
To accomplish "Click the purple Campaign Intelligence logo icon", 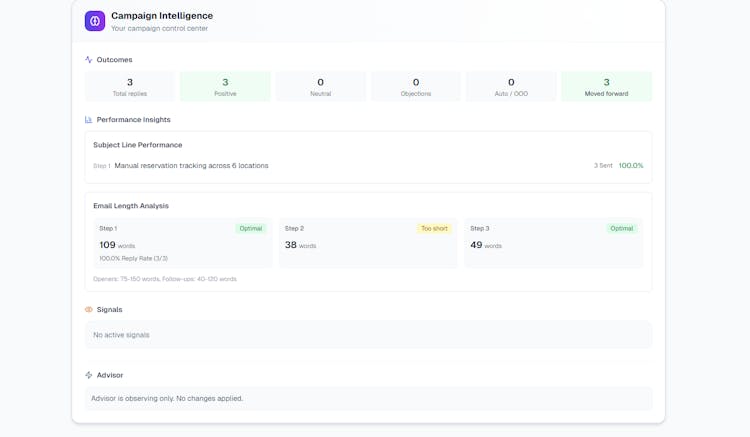I will [95, 21].
